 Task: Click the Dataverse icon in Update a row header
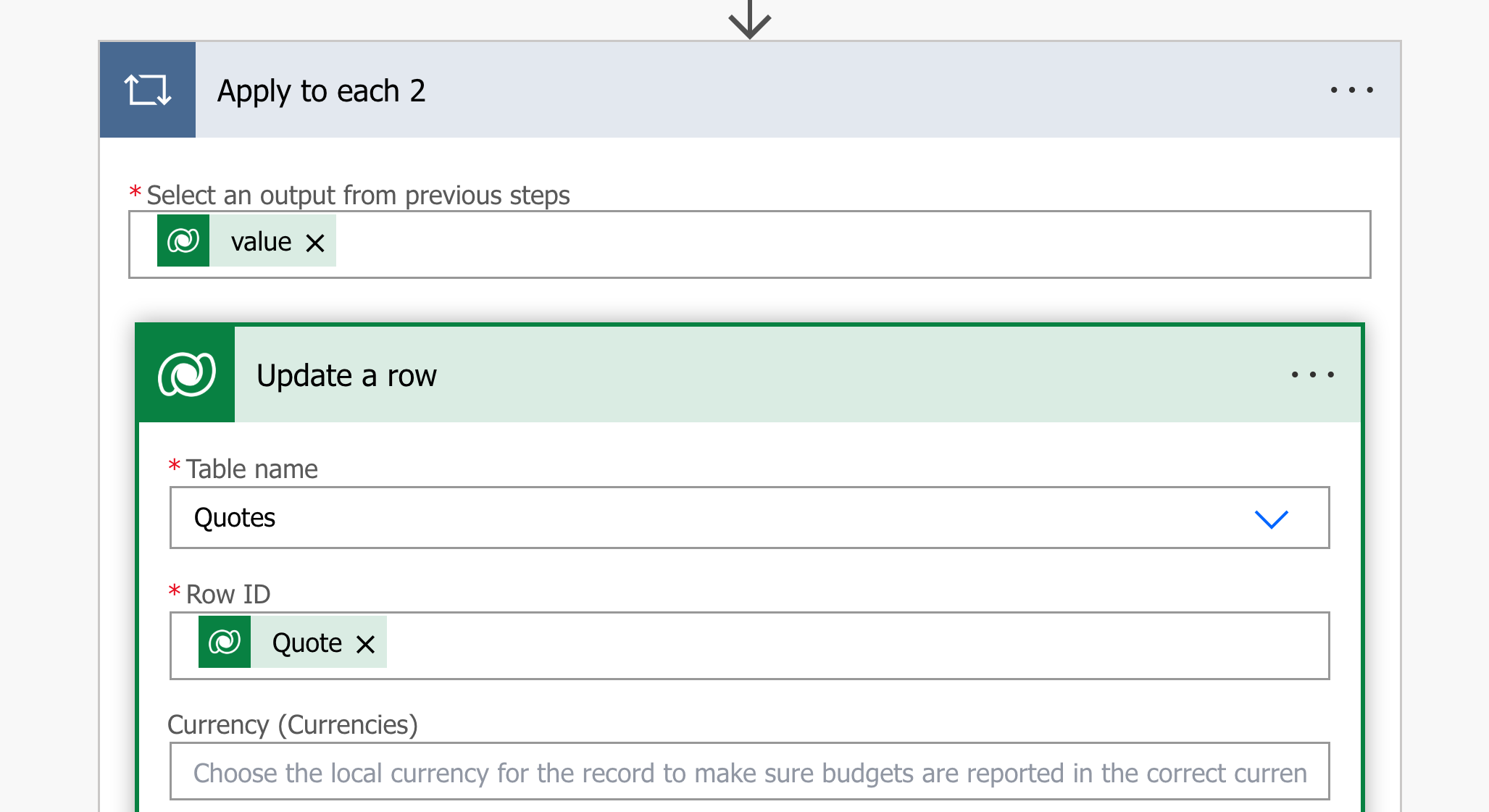point(187,374)
